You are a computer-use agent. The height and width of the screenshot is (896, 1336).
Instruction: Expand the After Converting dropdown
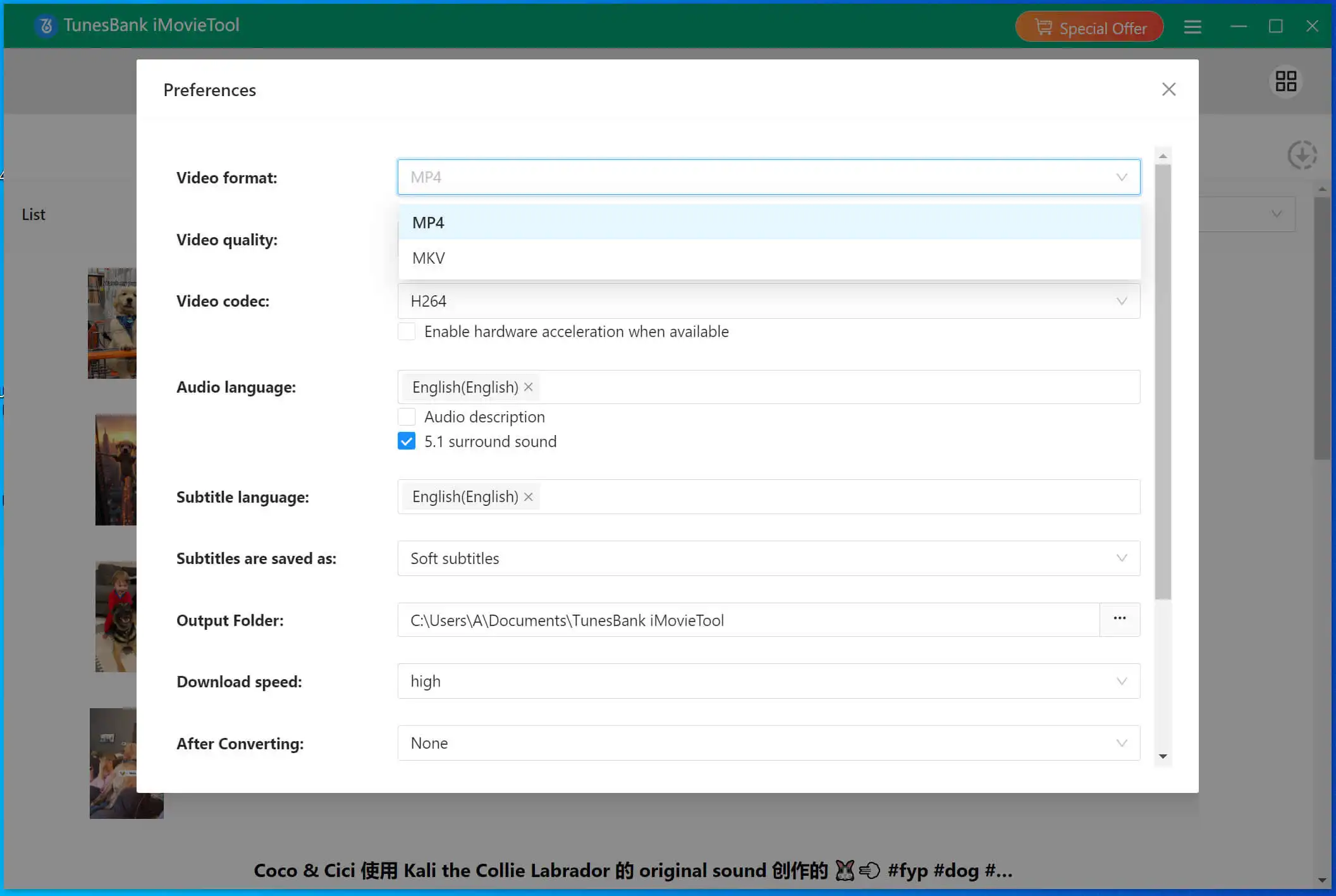[x=769, y=743]
